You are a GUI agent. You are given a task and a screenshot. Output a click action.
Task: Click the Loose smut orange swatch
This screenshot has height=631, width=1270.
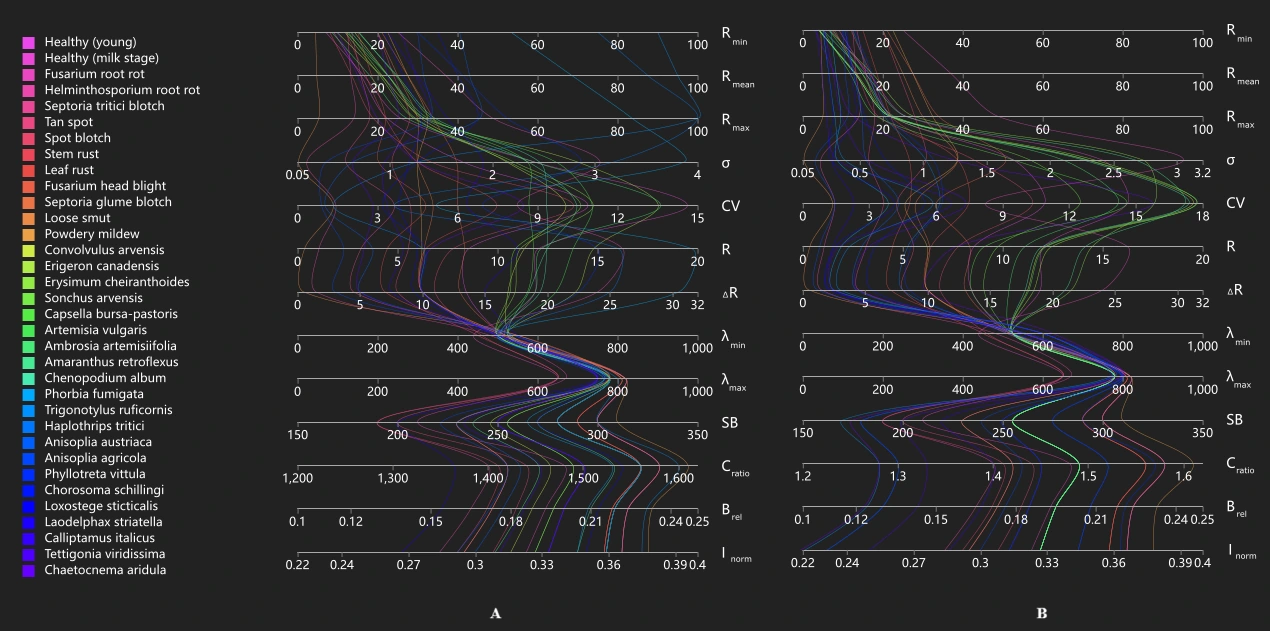pos(29,218)
